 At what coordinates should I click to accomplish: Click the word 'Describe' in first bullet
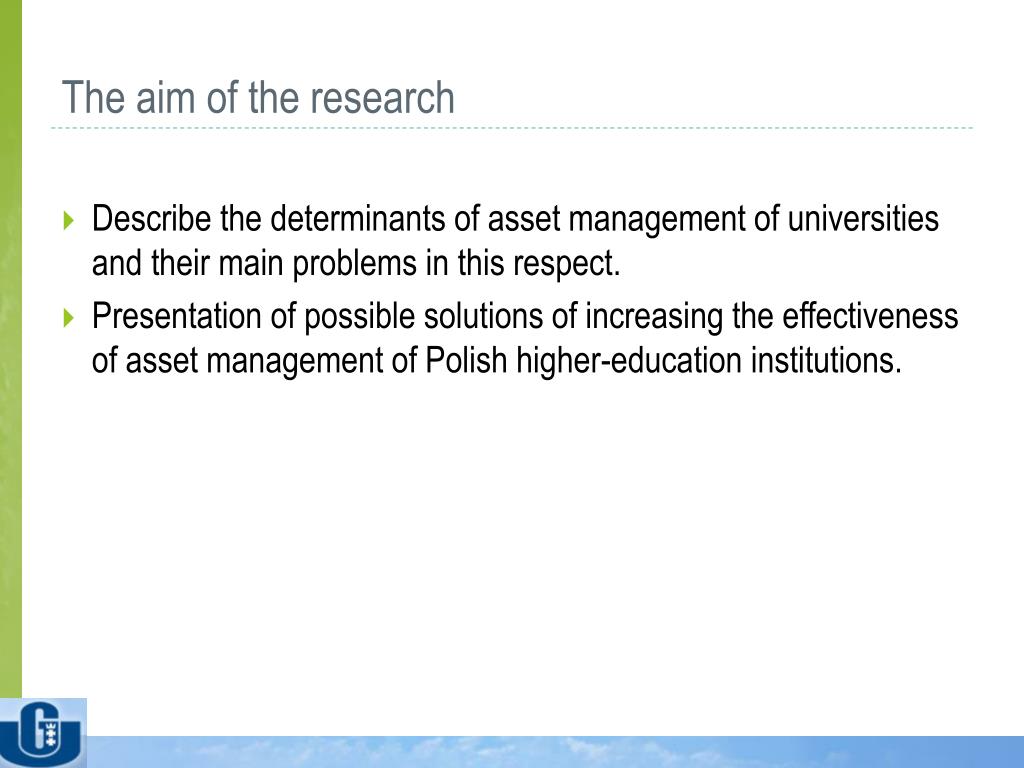pyautogui.click(x=151, y=218)
